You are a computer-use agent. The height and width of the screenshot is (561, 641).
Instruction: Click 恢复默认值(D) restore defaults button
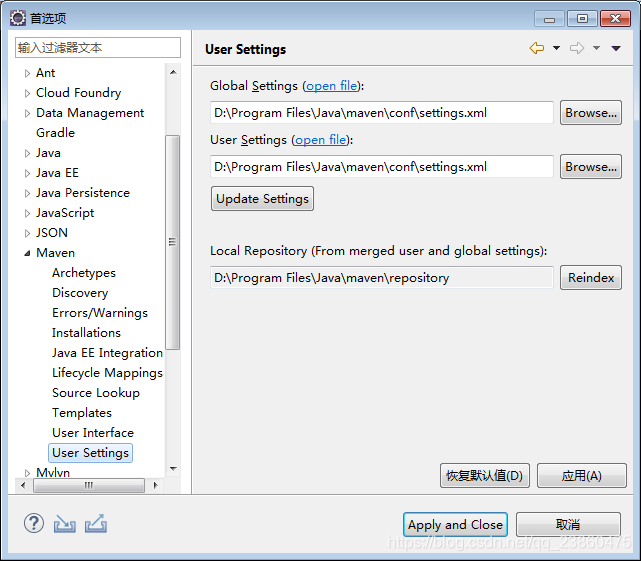click(x=485, y=476)
